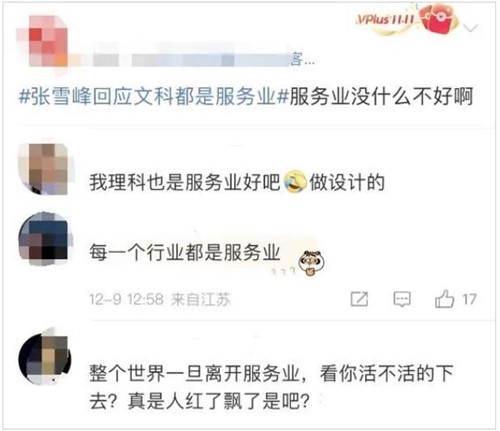Image resolution: width=500 pixels, height=431 pixels.
Task: Open avatar of the 每一个行业都是服务业 commenter
Action: [45, 238]
